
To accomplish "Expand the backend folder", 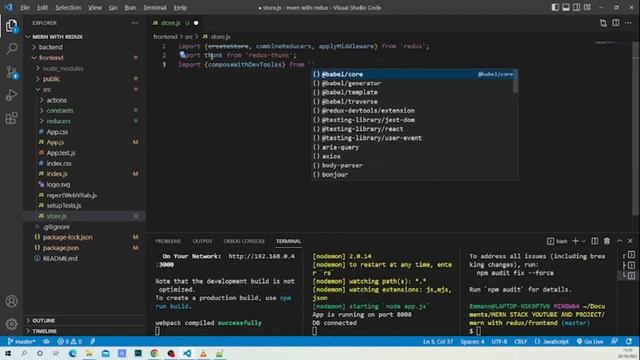I will tap(51, 47).
